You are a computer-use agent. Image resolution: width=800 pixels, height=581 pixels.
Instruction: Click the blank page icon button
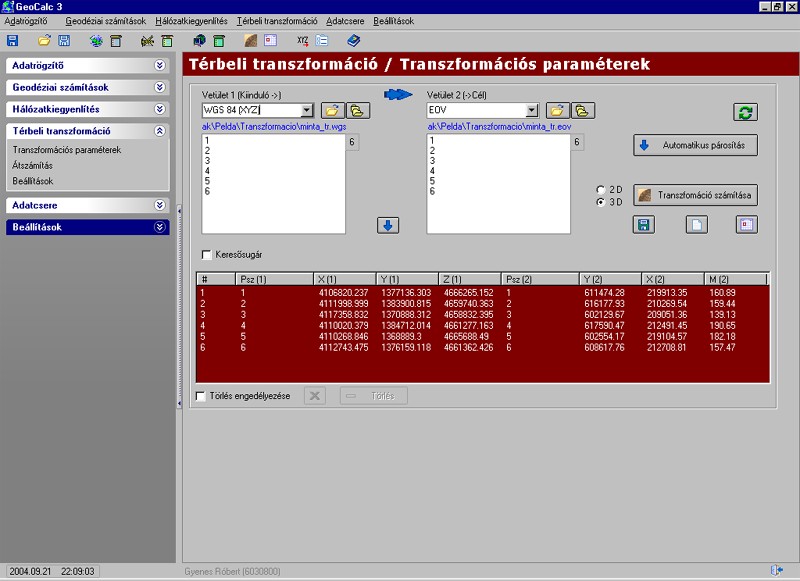tap(697, 224)
